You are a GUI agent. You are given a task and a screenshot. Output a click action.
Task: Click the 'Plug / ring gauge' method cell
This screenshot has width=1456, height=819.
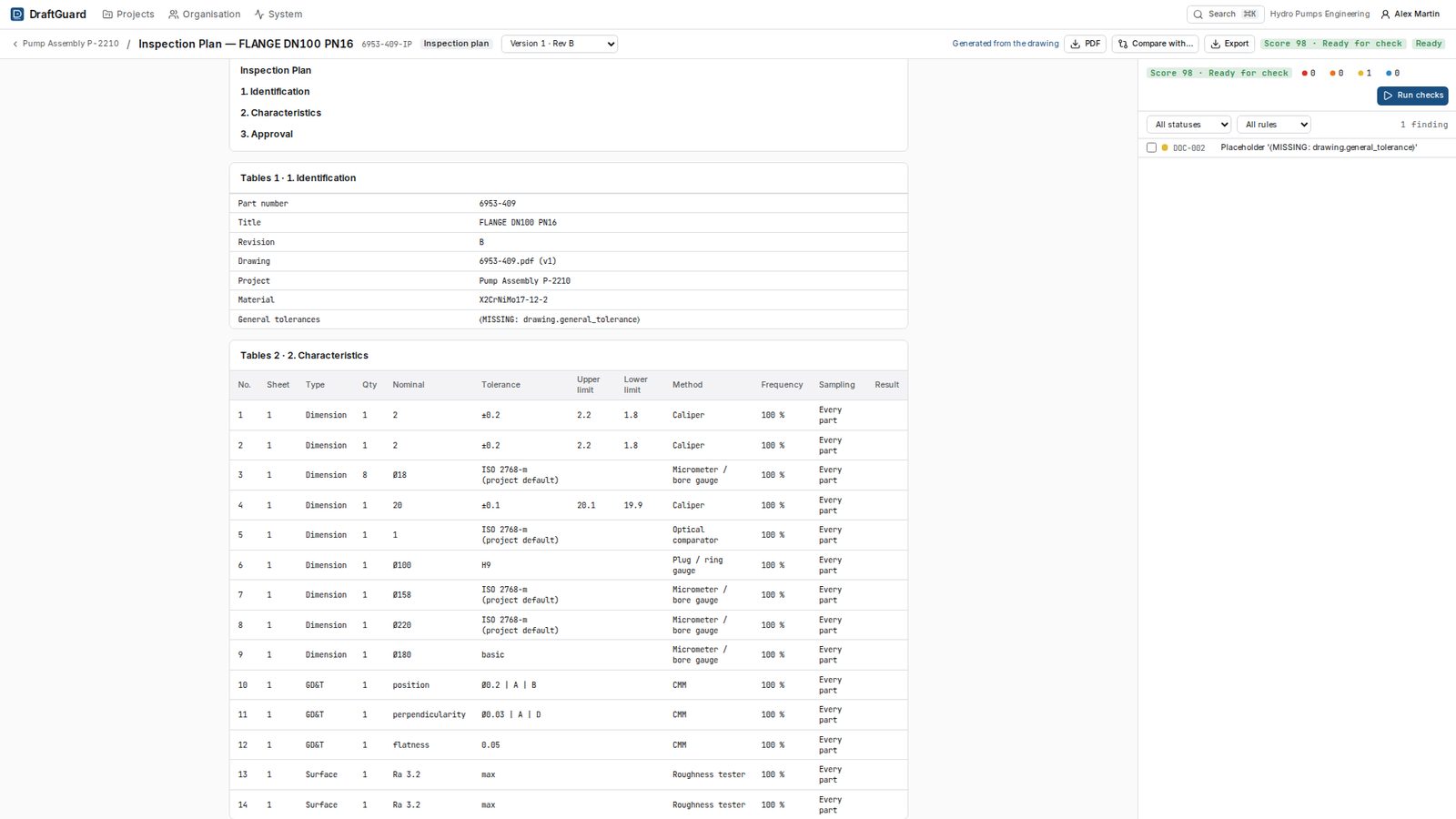coord(697,565)
